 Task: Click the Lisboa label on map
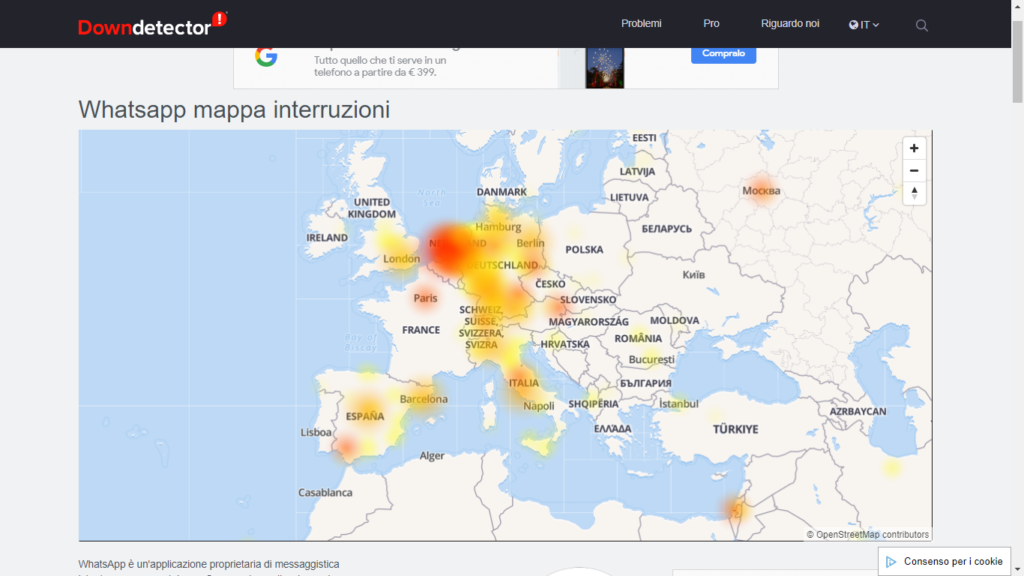pos(316,432)
